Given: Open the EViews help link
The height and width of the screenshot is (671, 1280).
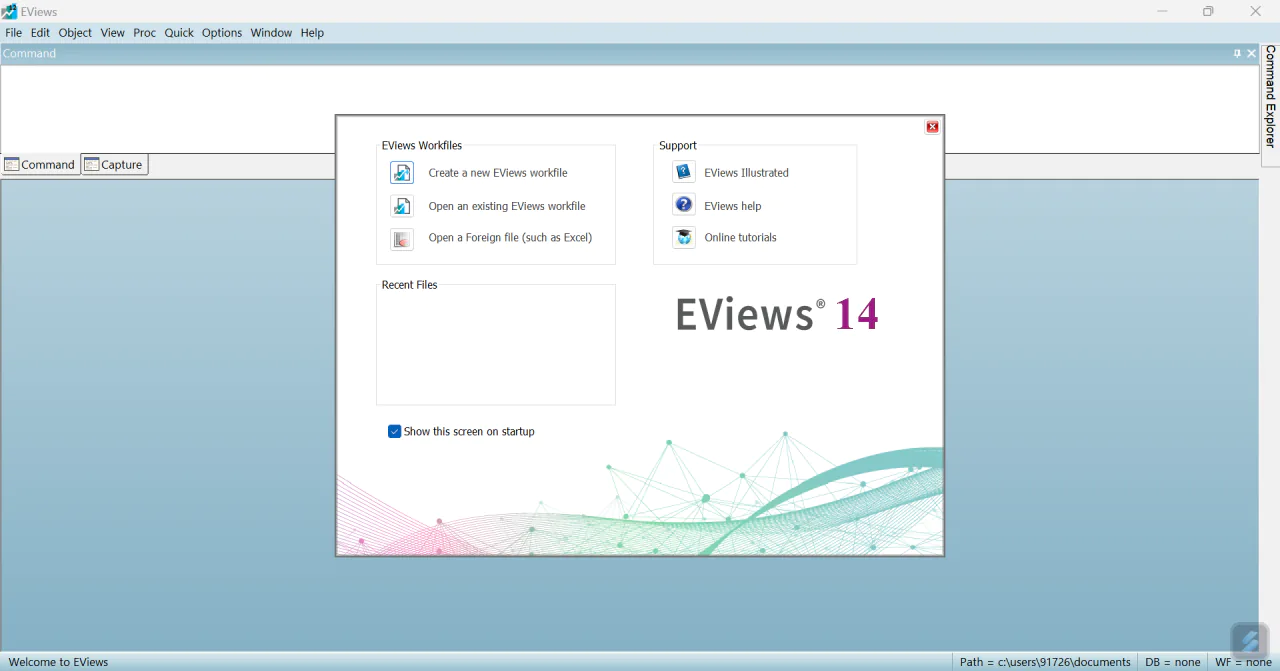Looking at the screenshot, I should [x=733, y=206].
